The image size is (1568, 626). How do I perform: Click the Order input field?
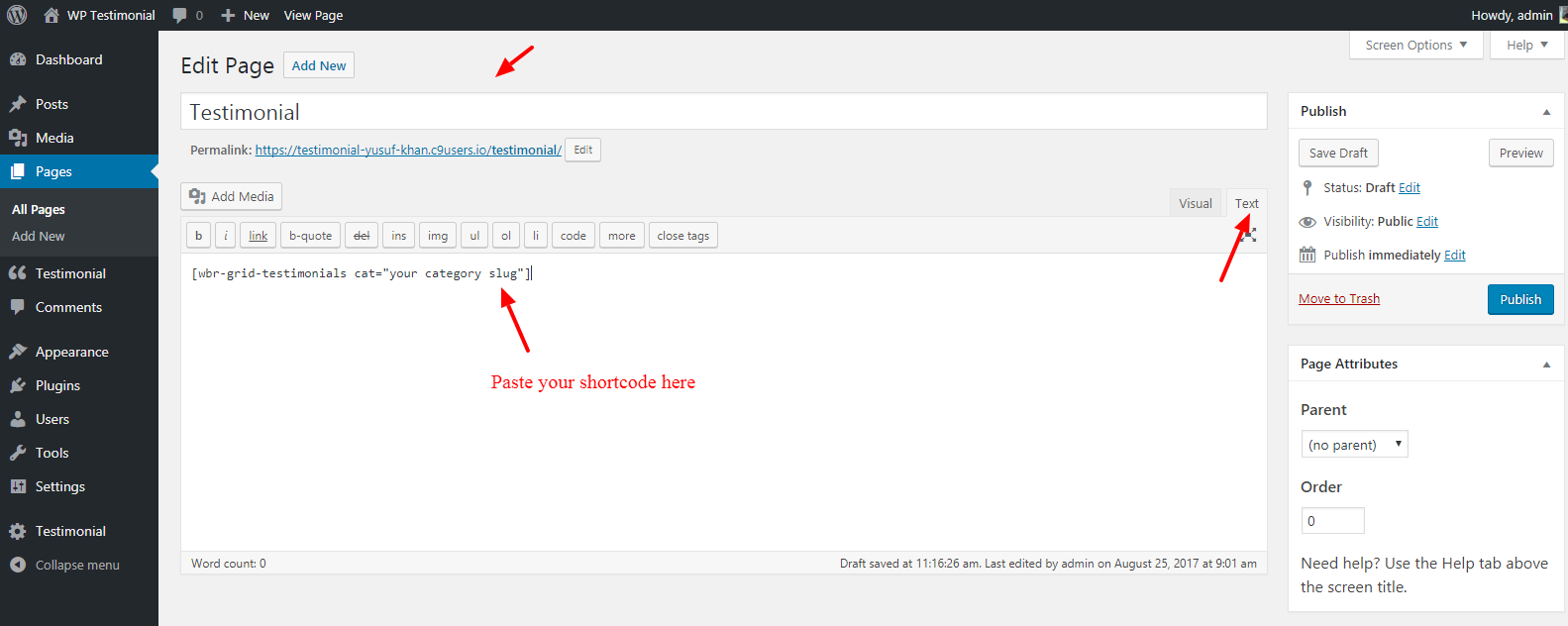click(1332, 521)
